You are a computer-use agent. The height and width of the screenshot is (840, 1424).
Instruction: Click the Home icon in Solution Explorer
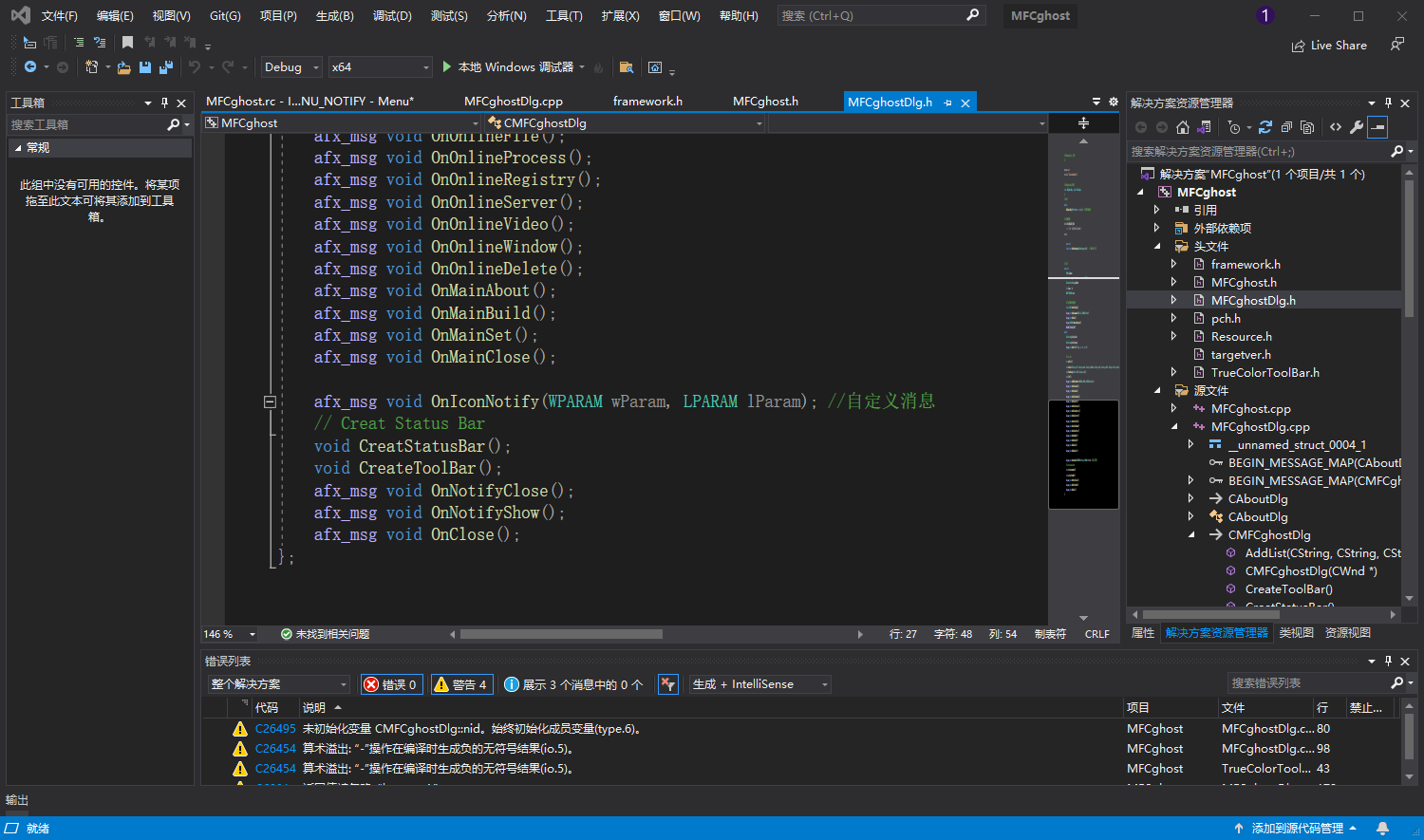1182,127
